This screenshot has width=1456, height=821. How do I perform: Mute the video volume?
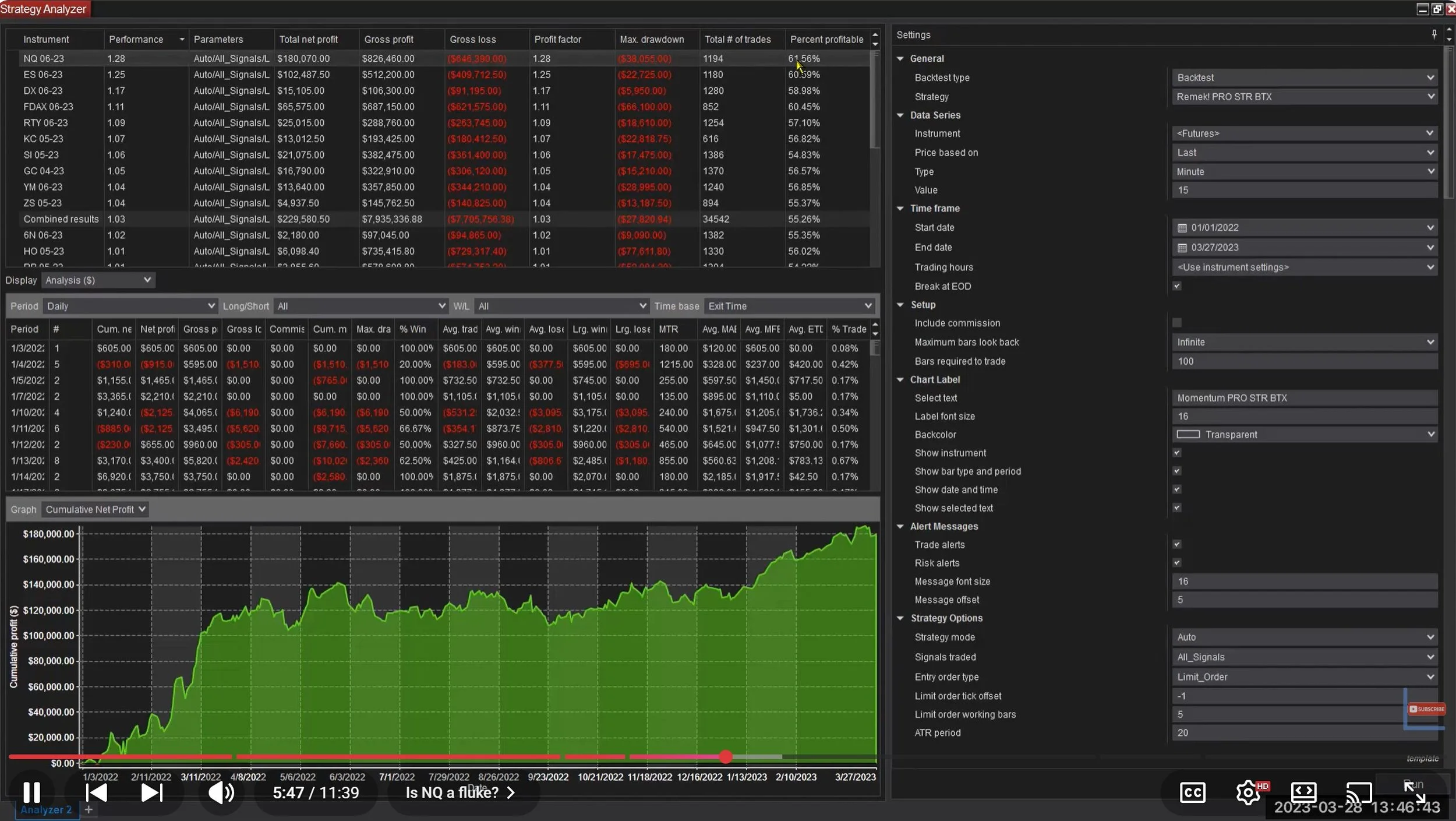(x=220, y=791)
